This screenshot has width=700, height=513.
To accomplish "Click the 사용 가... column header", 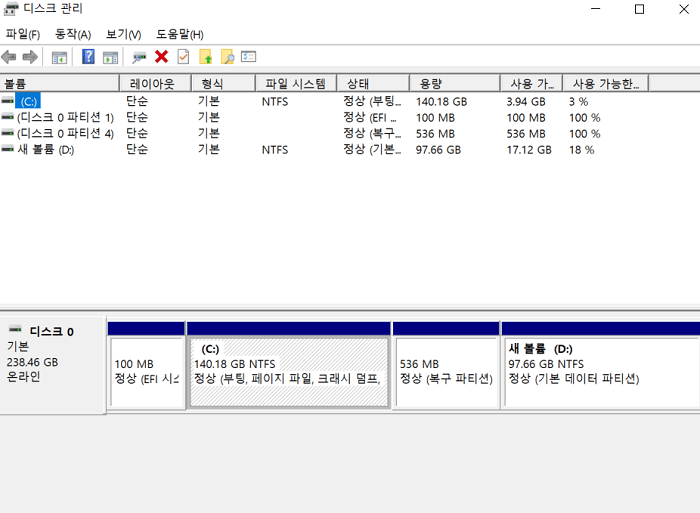I will click(531, 83).
